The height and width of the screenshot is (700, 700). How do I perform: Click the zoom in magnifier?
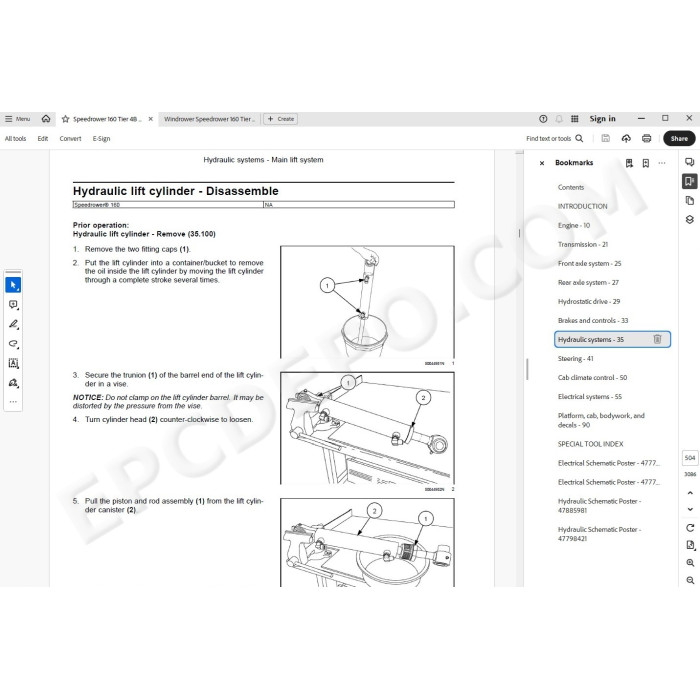[690, 563]
